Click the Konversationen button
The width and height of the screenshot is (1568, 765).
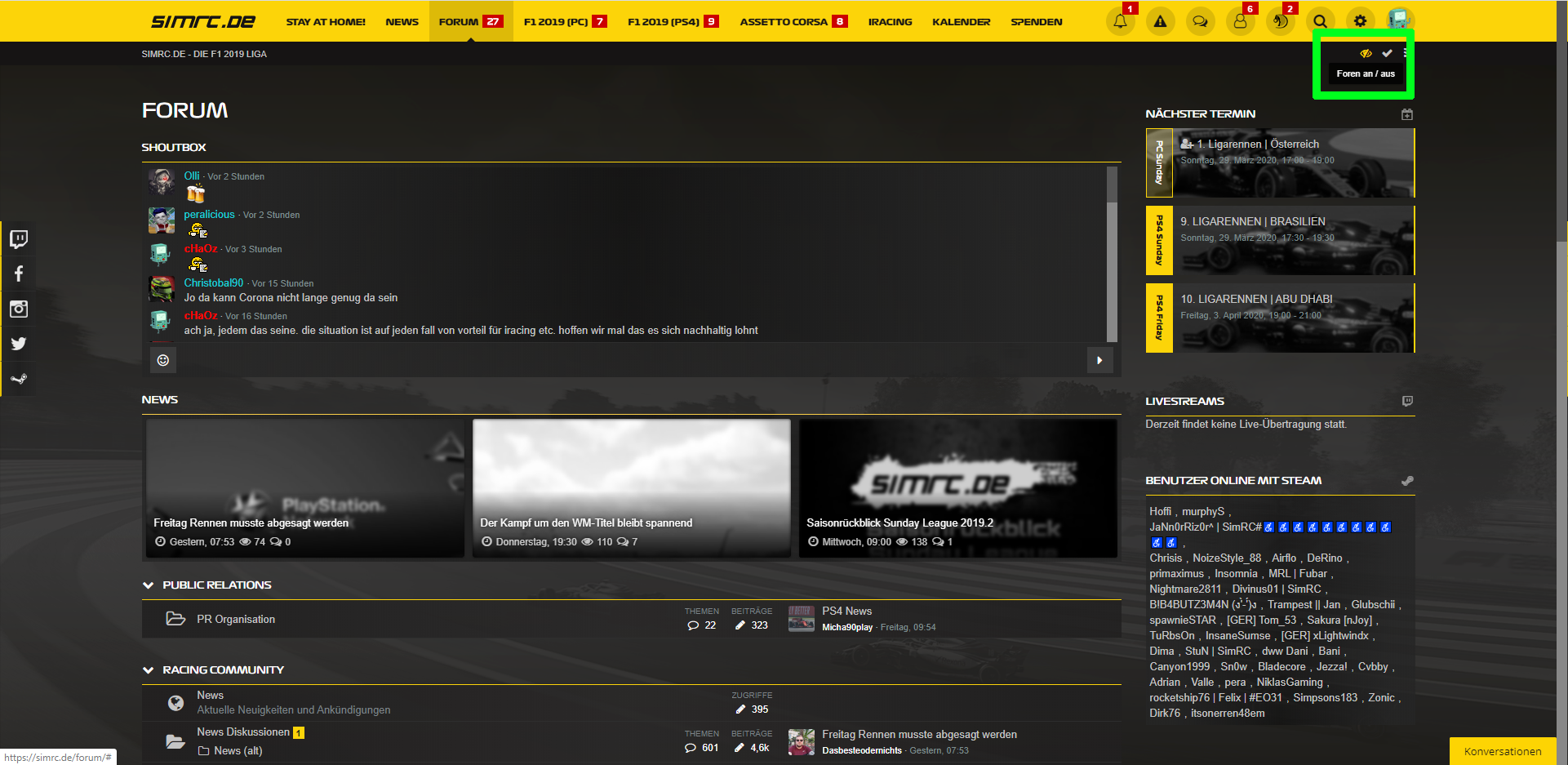coord(1502,751)
